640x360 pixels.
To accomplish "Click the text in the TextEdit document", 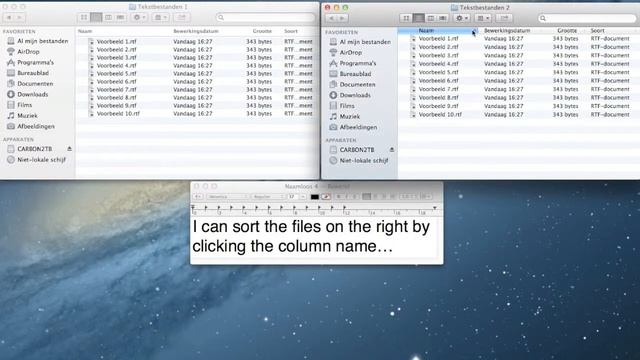I will click(x=311, y=236).
